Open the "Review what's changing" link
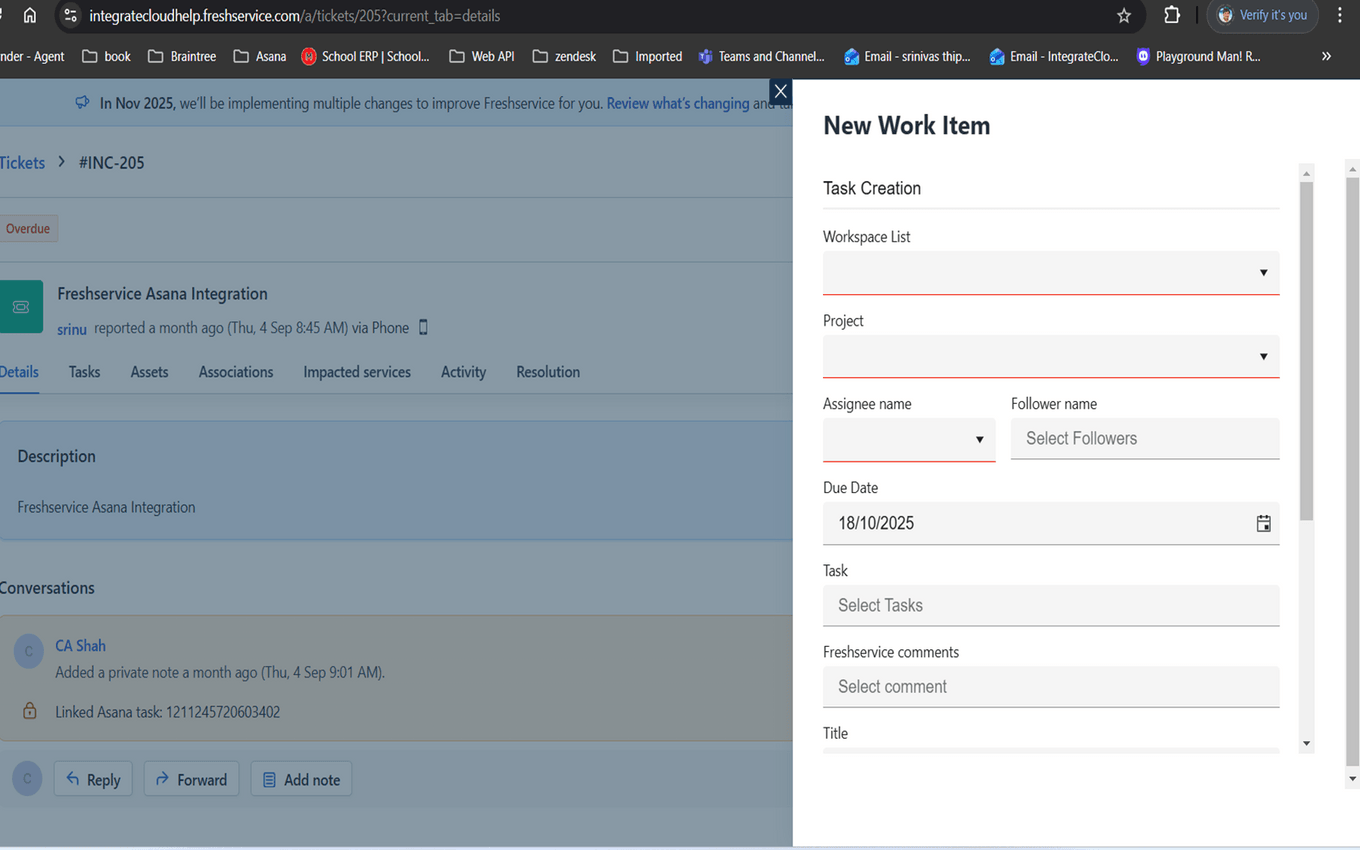The width and height of the screenshot is (1360, 850). pos(677,102)
